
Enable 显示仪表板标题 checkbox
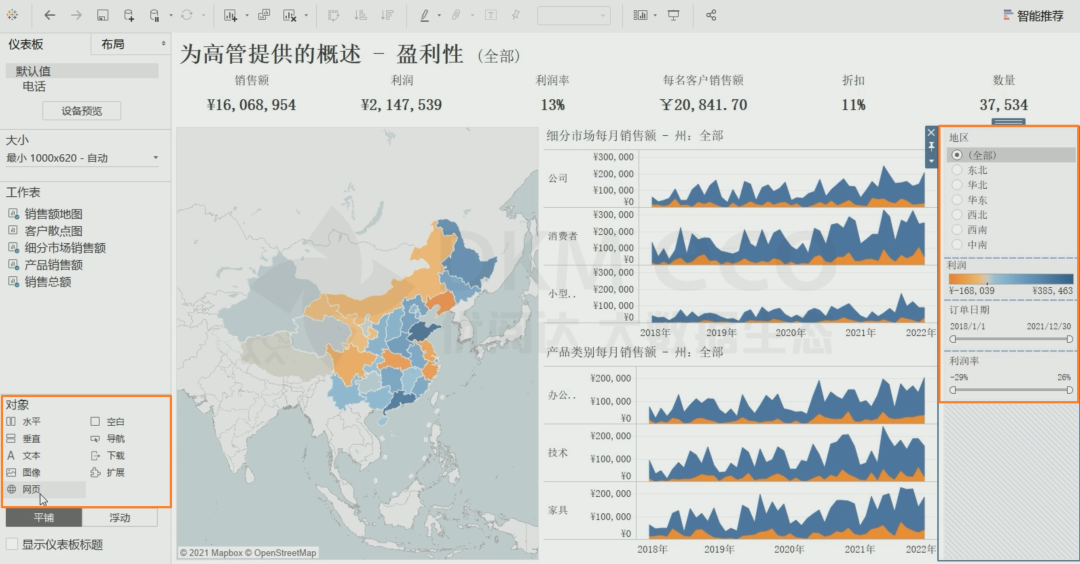(x=12, y=545)
